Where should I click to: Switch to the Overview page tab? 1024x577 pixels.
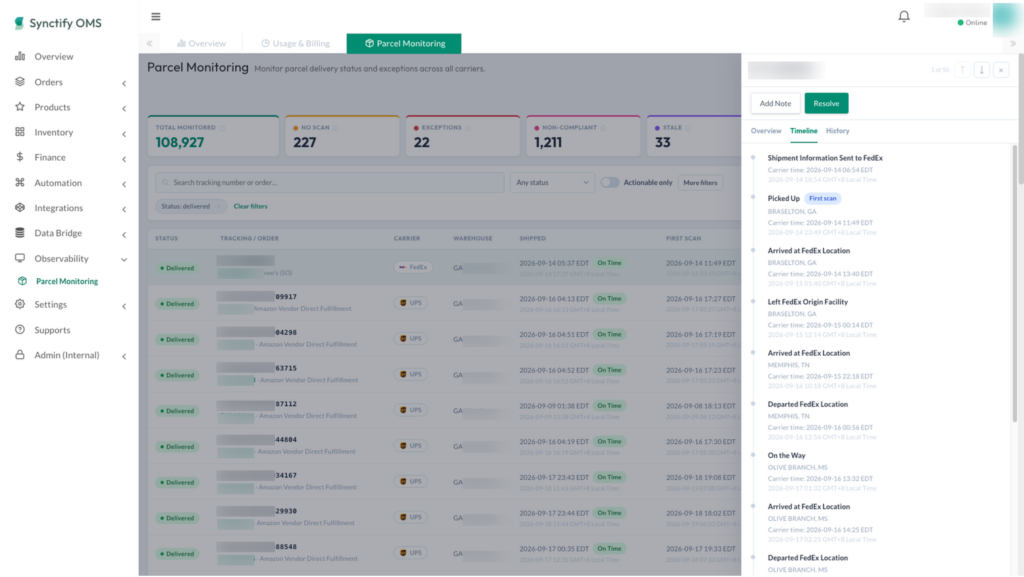pos(201,44)
